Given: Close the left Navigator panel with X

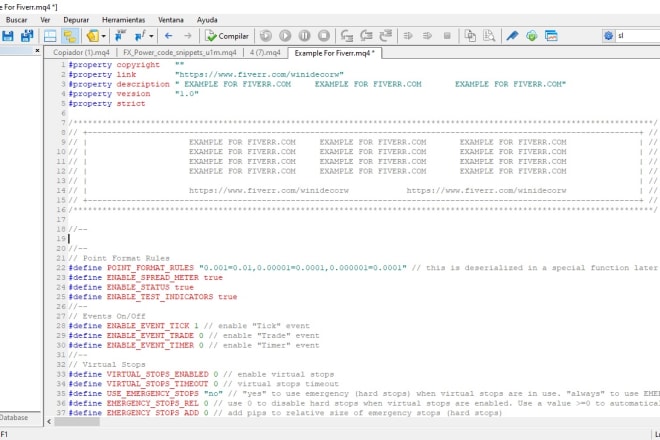Looking at the screenshot, I should click(37, 51).
